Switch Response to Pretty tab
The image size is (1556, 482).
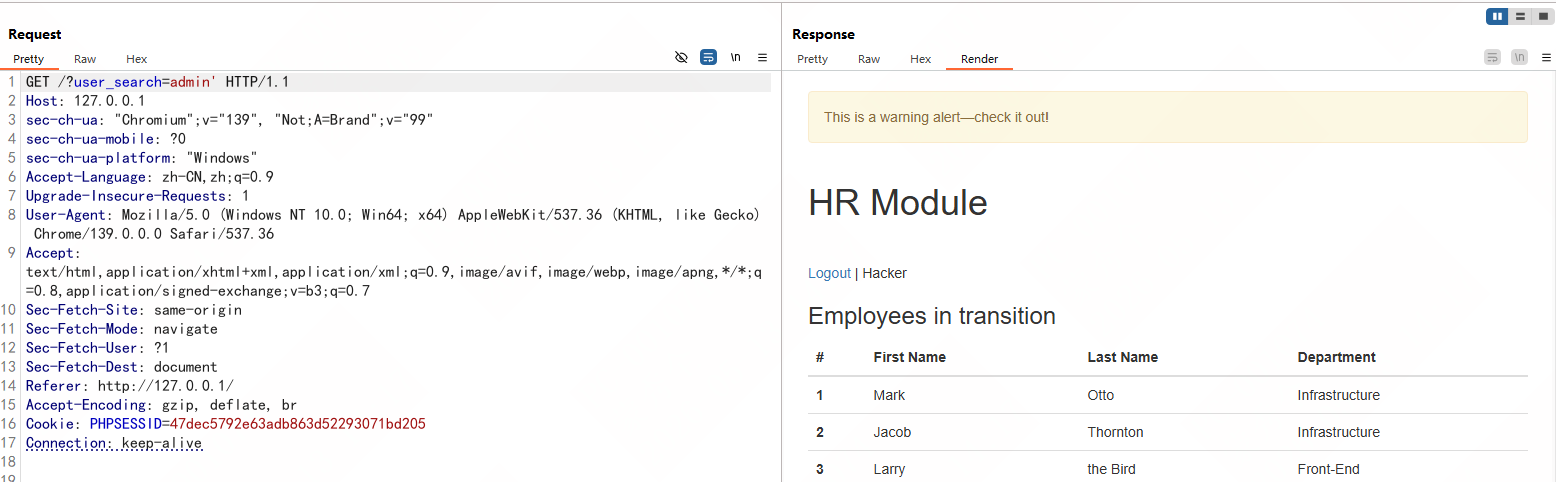812,59
